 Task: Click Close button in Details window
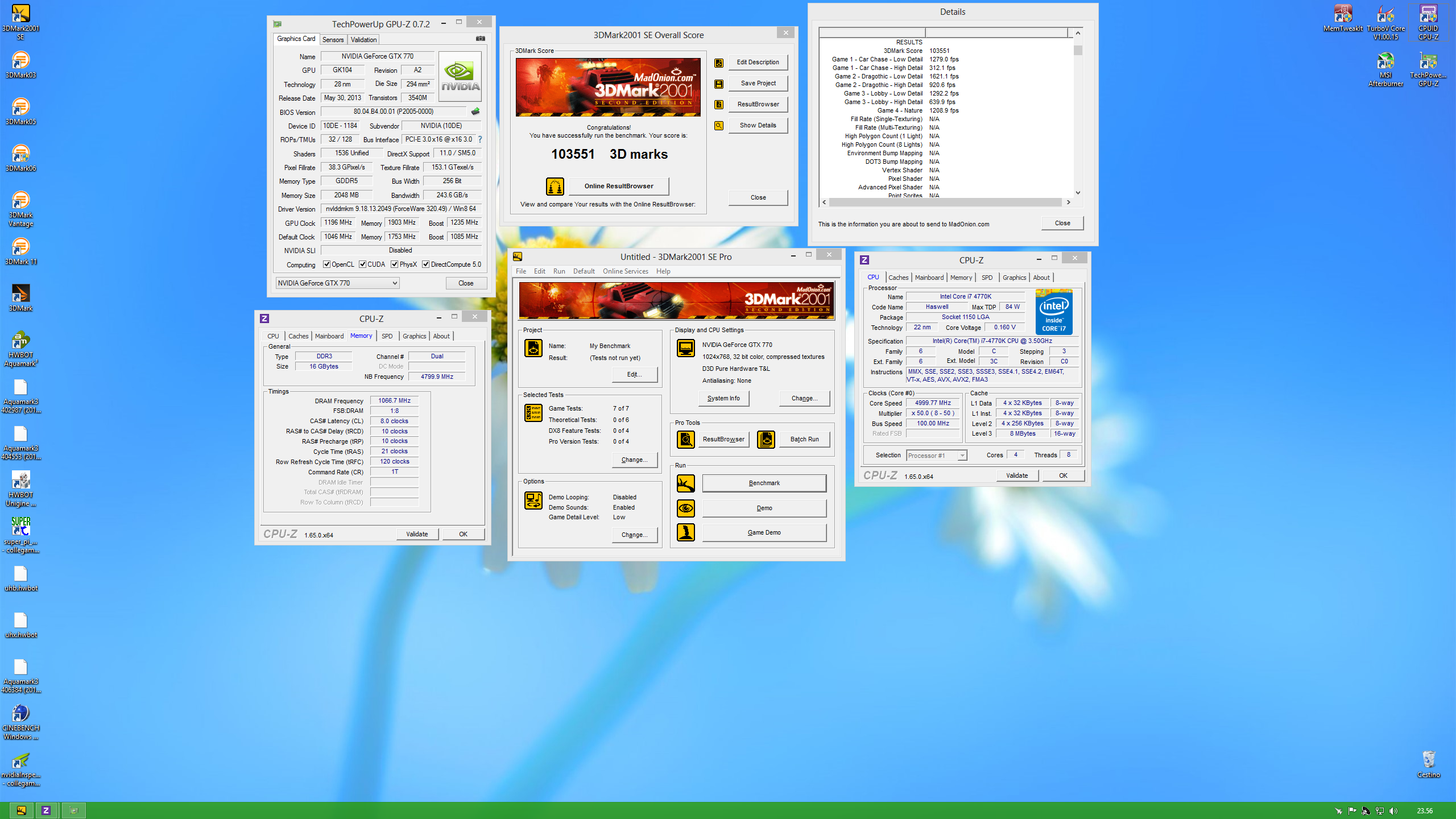coord(1062,223)
